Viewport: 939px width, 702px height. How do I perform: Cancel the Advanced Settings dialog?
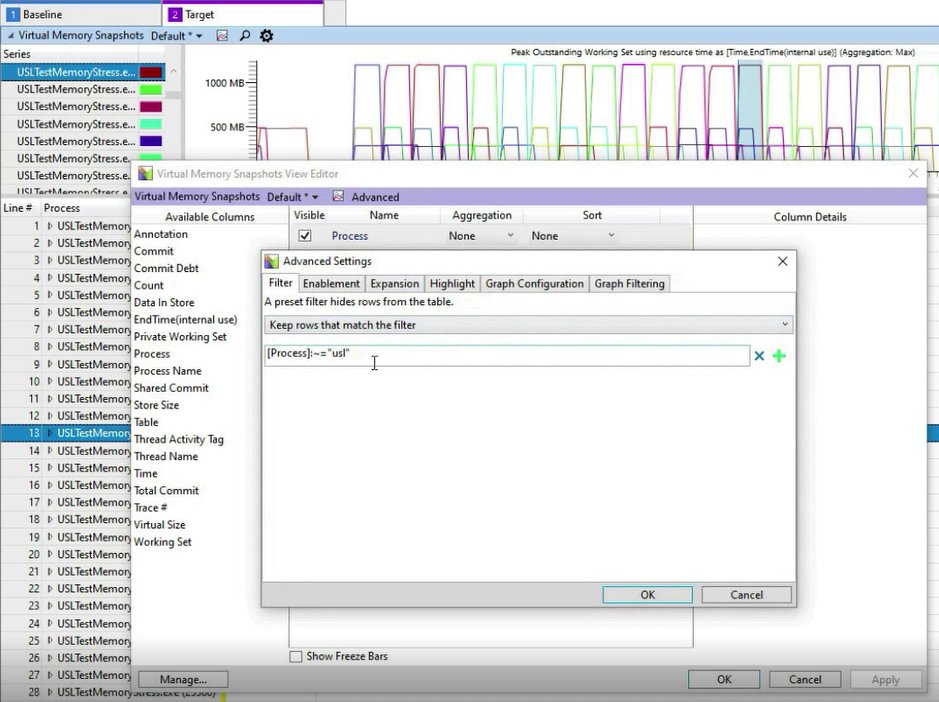(746, 595)
